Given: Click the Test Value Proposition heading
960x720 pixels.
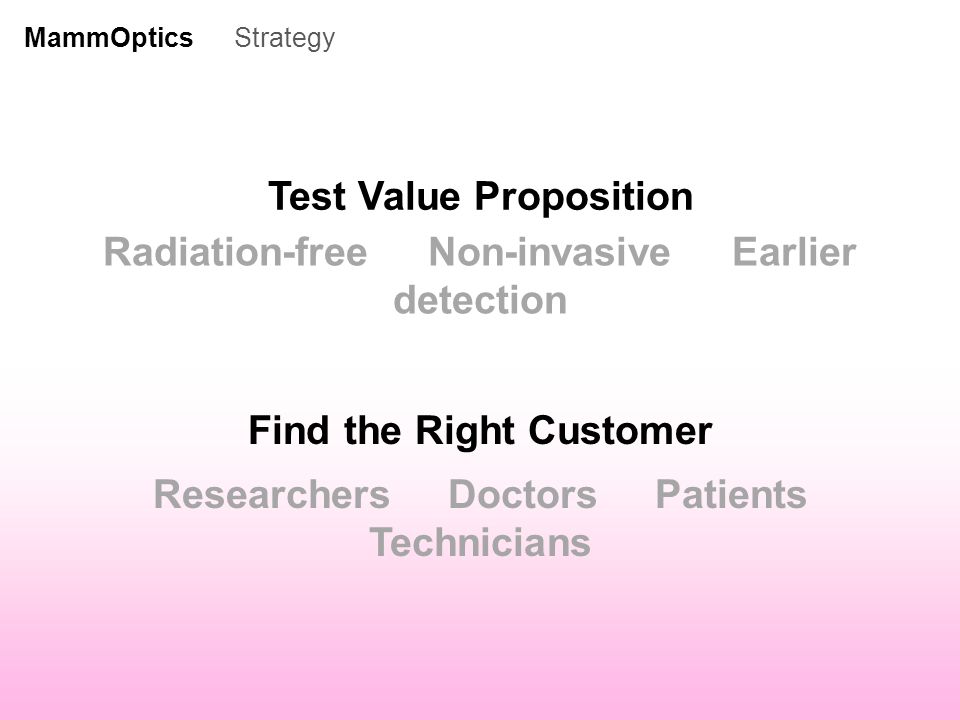Looking at the screenshot, I should coord(481,197).
